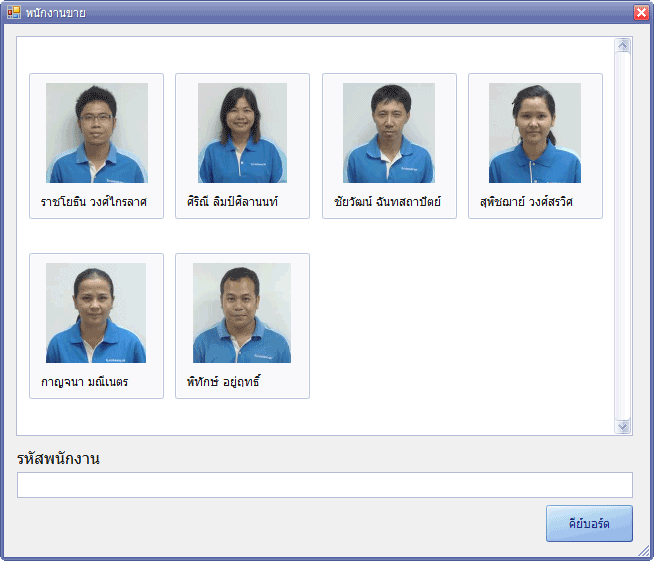Open the คีย์บอร์ด on-screen keyboard button

click(x=589, y=524)
